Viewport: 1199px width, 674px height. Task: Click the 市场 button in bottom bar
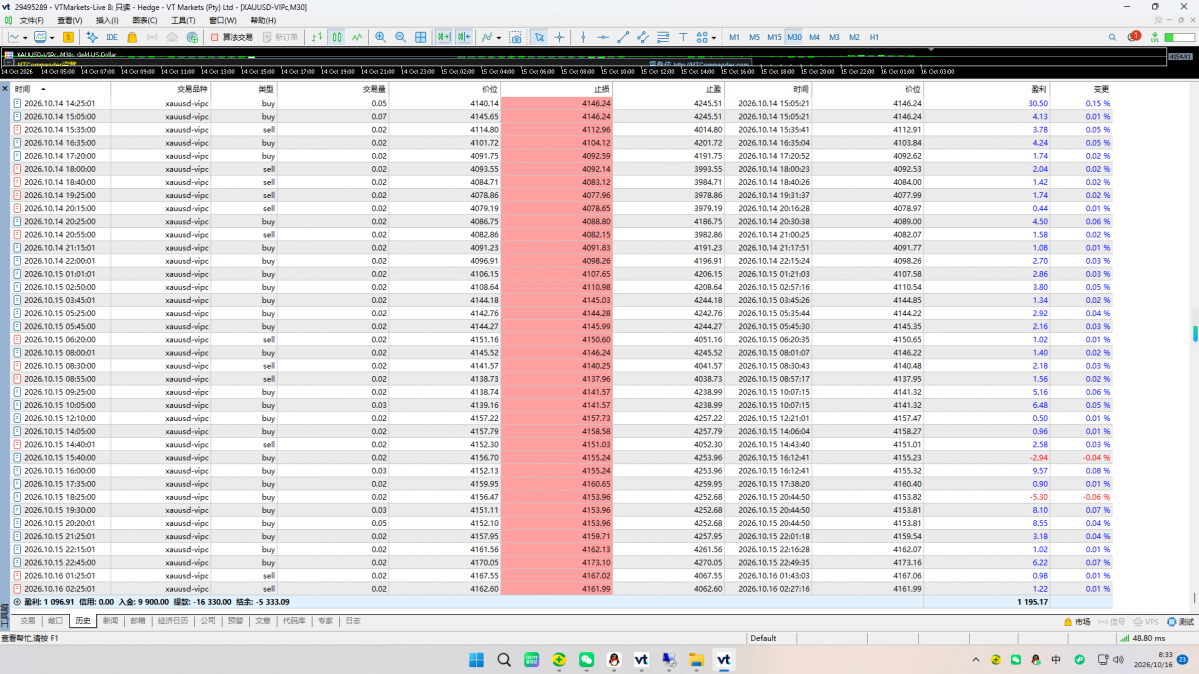(1077, 622)
